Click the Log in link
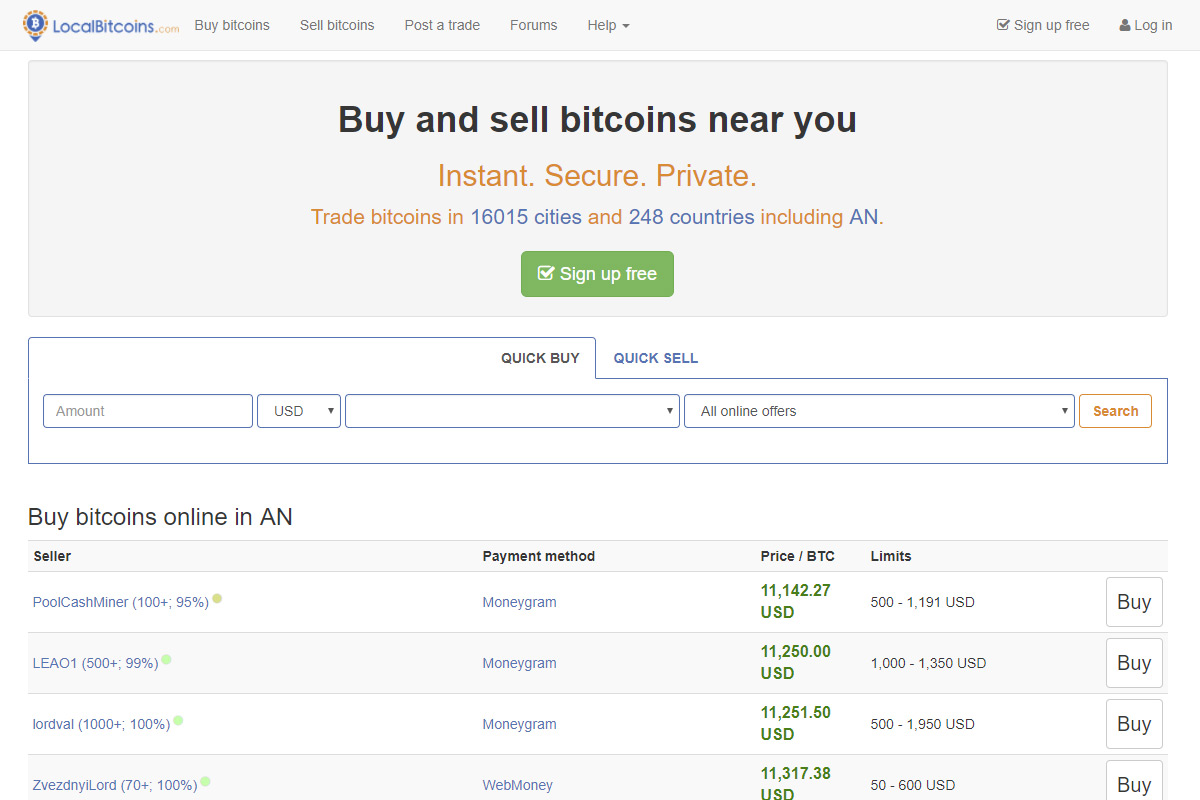Viewport: 1200px width, 800px height. pyautogui.click(x=1146, y=25)
